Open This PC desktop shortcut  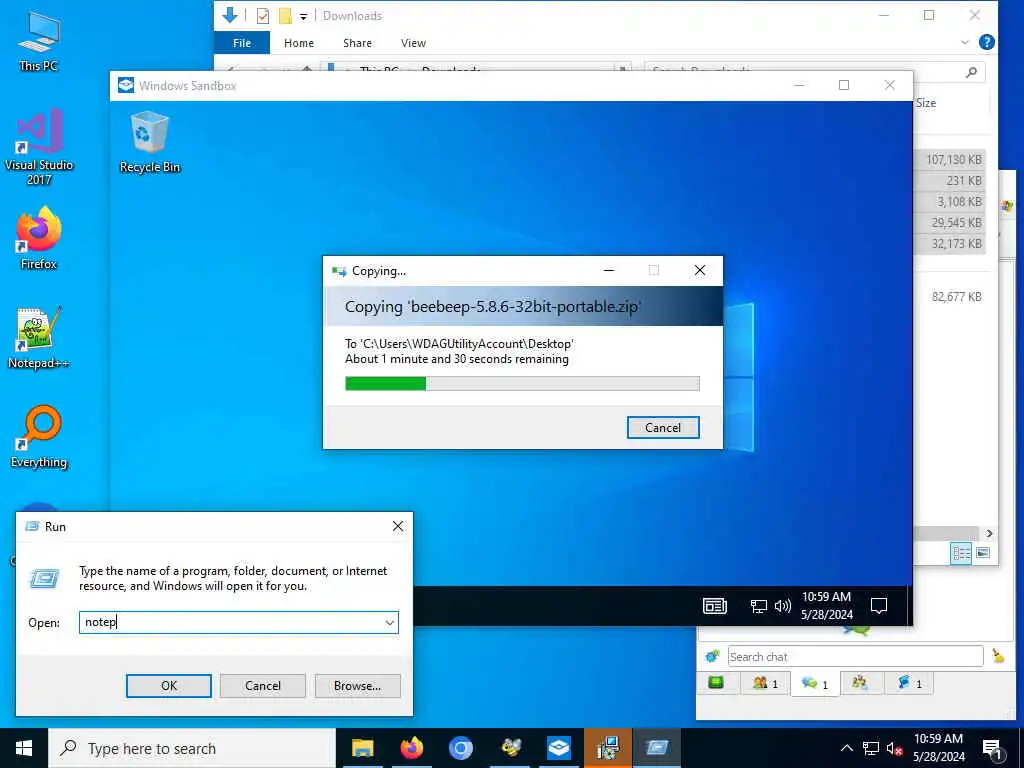coord(39,40)
